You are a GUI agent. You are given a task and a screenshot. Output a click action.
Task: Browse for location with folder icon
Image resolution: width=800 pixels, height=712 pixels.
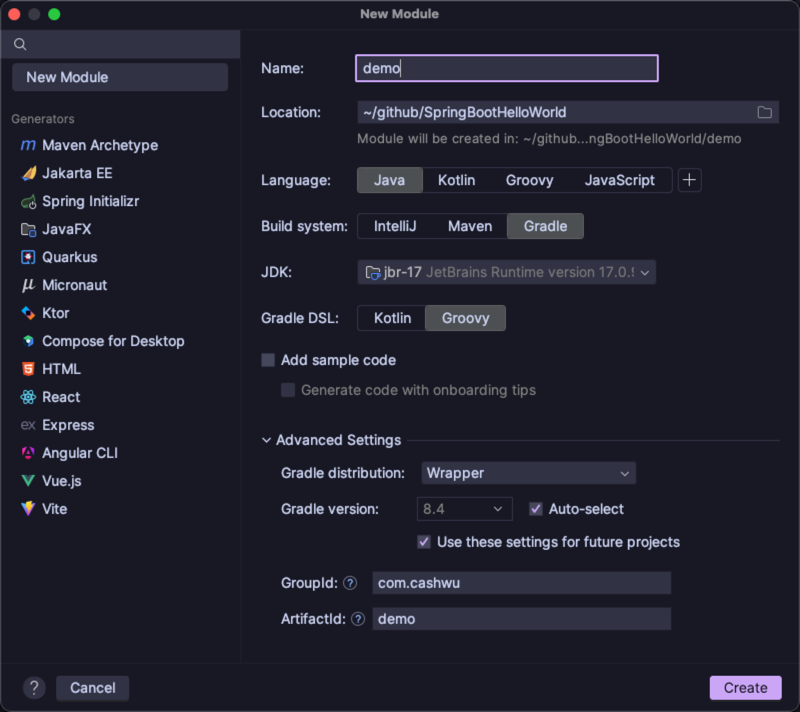pyautogui.click(x=764, y=112)
